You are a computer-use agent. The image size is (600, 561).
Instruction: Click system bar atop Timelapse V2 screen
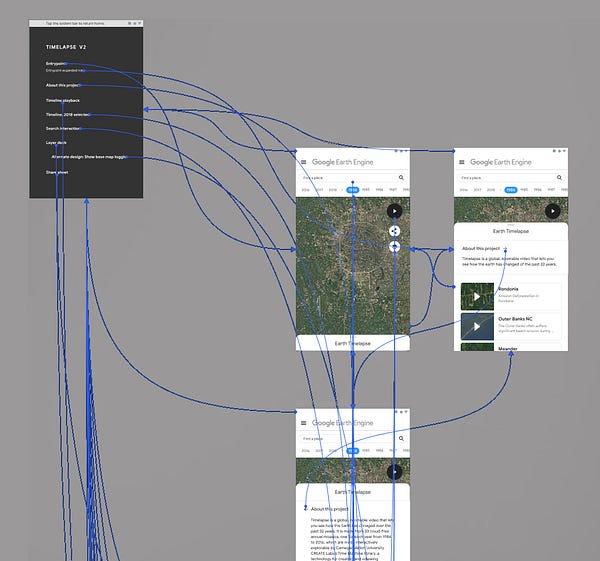[86, 23]
